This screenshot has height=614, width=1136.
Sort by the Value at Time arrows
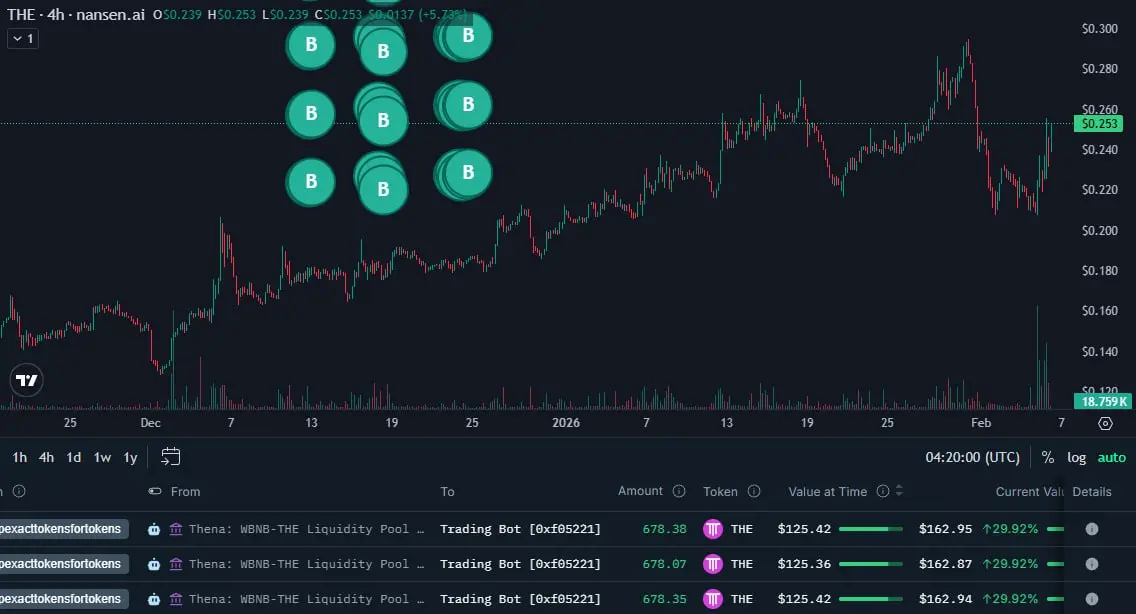tap(899, 491)
